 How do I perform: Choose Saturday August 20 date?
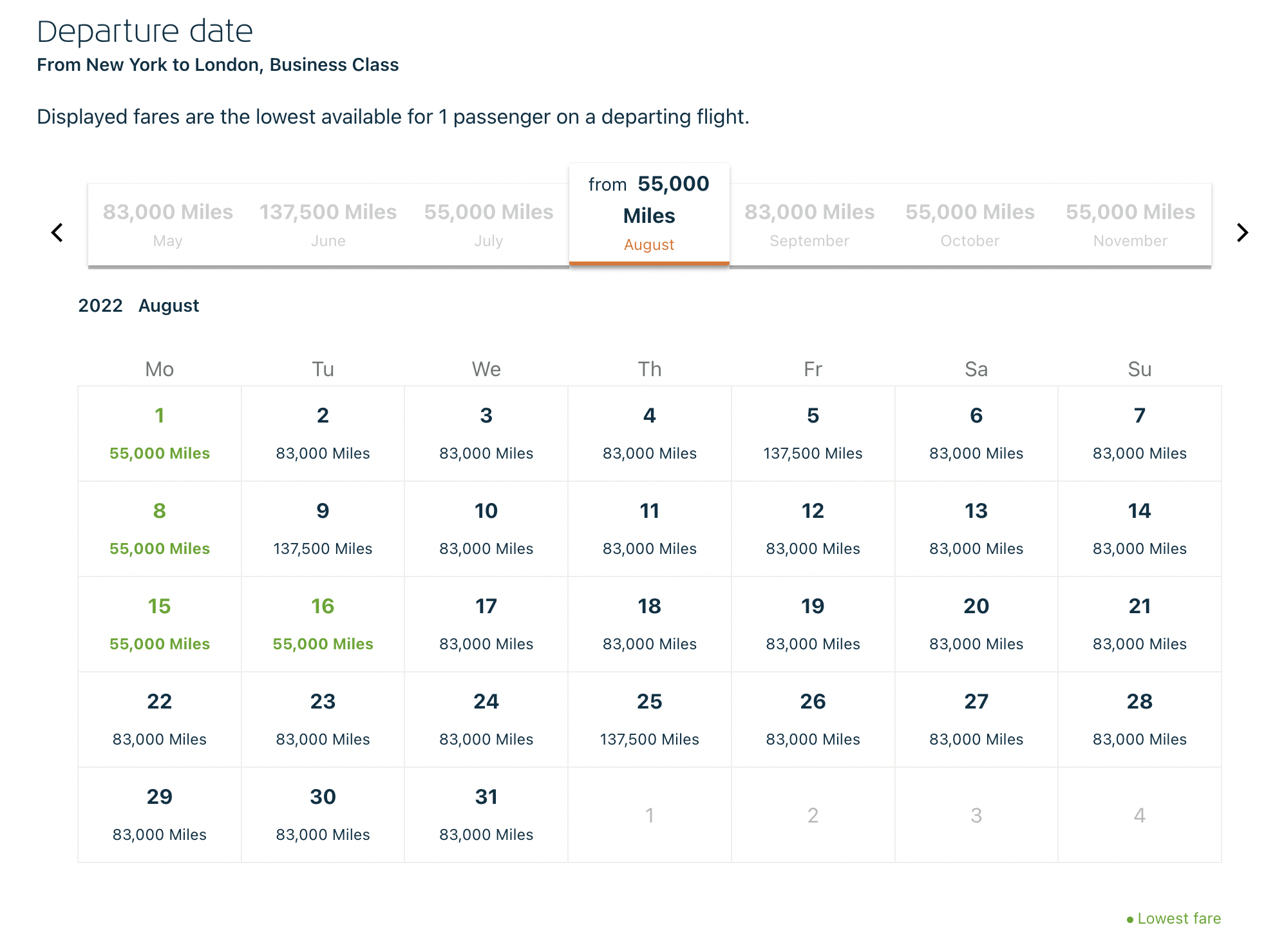[x=976, y=624]
